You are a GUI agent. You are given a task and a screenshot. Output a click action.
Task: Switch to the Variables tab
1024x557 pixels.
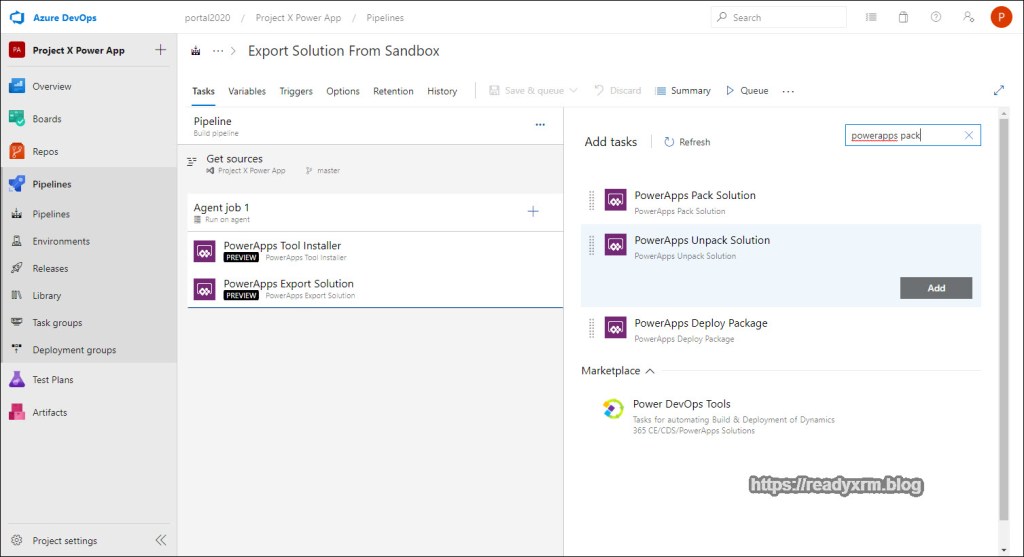coord(247,91)
